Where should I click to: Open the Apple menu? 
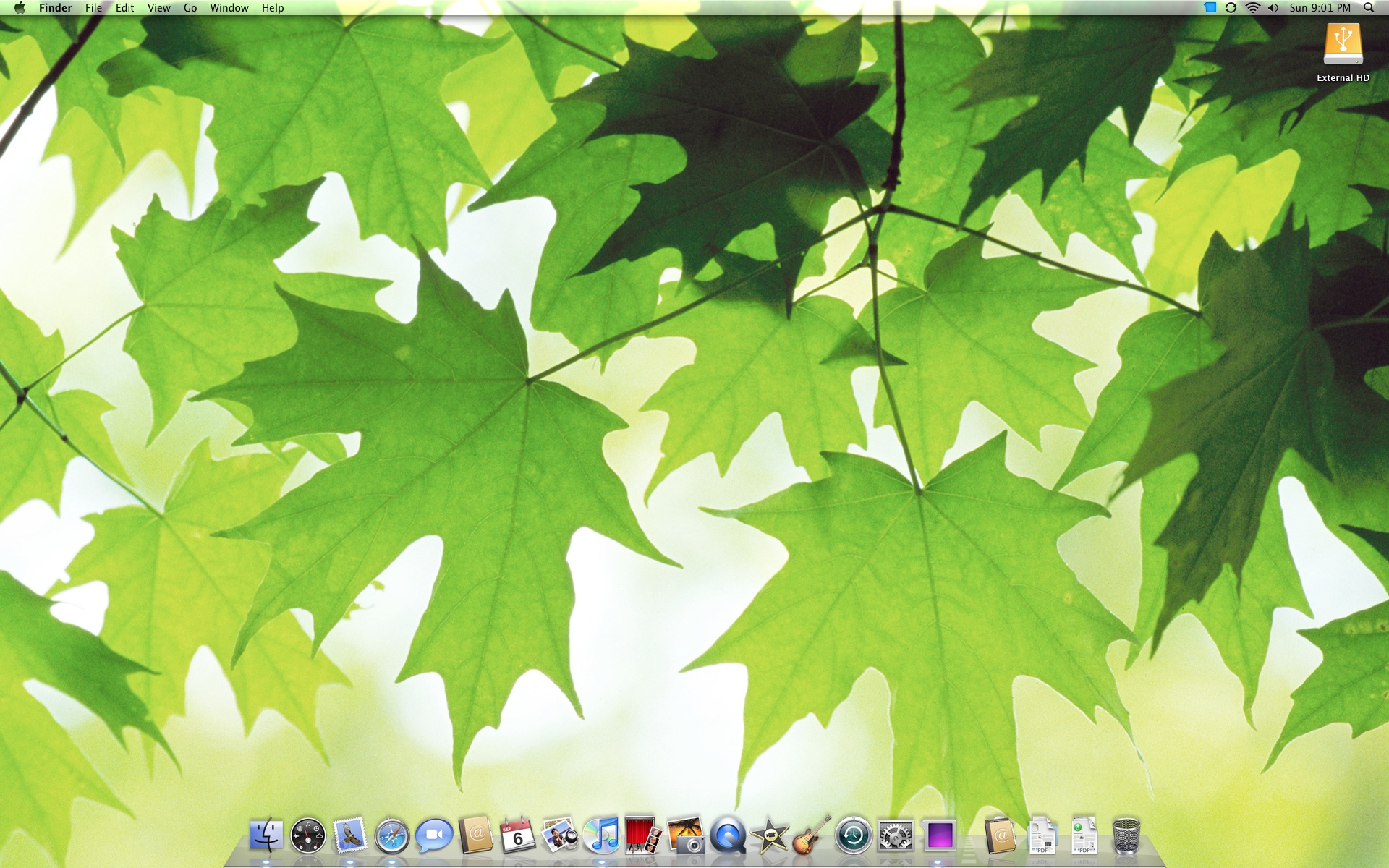(x=20, y=8)
